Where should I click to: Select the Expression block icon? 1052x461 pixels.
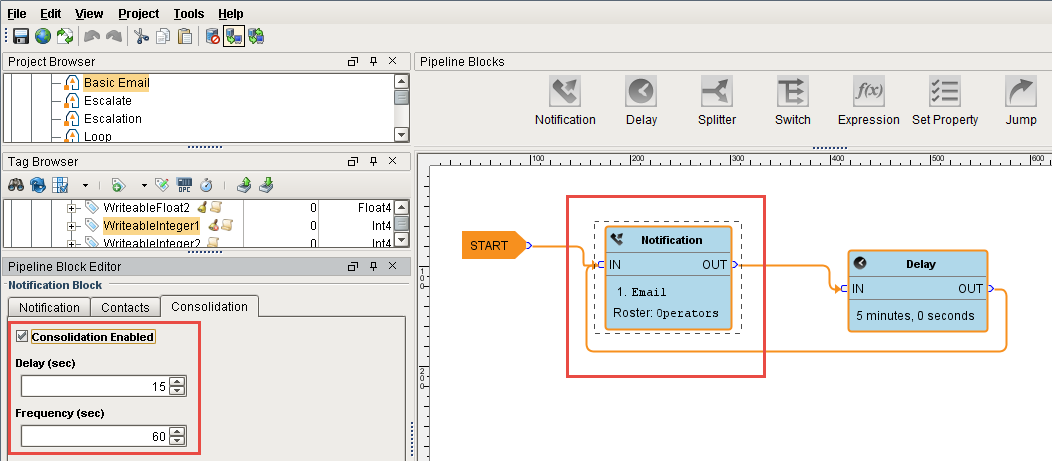click(868, 93)
